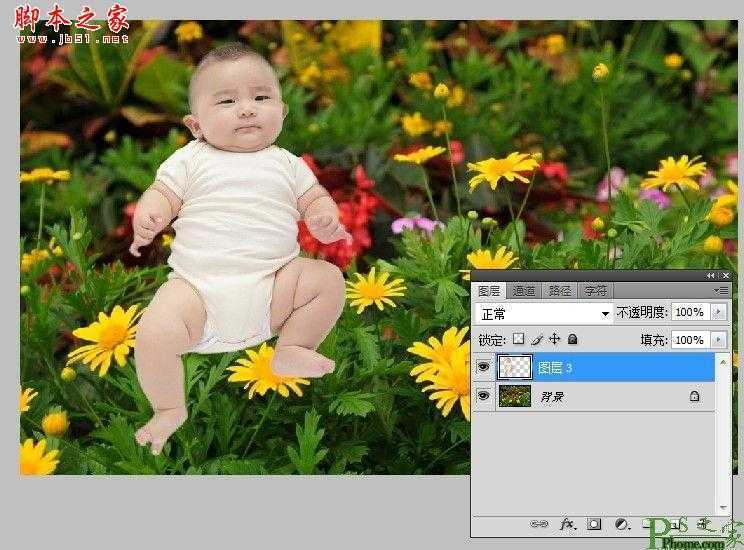744x550 pixels.
Task: Open the 不透明度 opacity slider arrow
Action: pyautogui.click(x=718, y=312)
